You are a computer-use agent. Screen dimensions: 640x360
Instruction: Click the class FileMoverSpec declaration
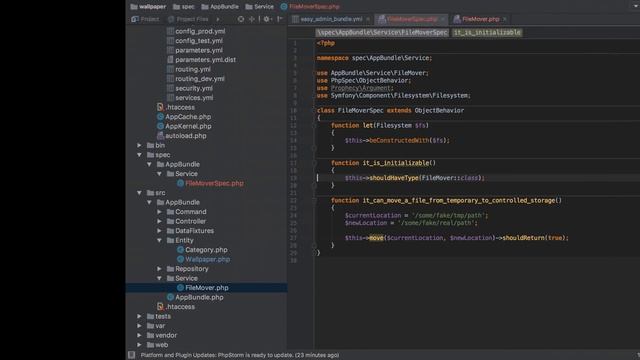(390, 111)
